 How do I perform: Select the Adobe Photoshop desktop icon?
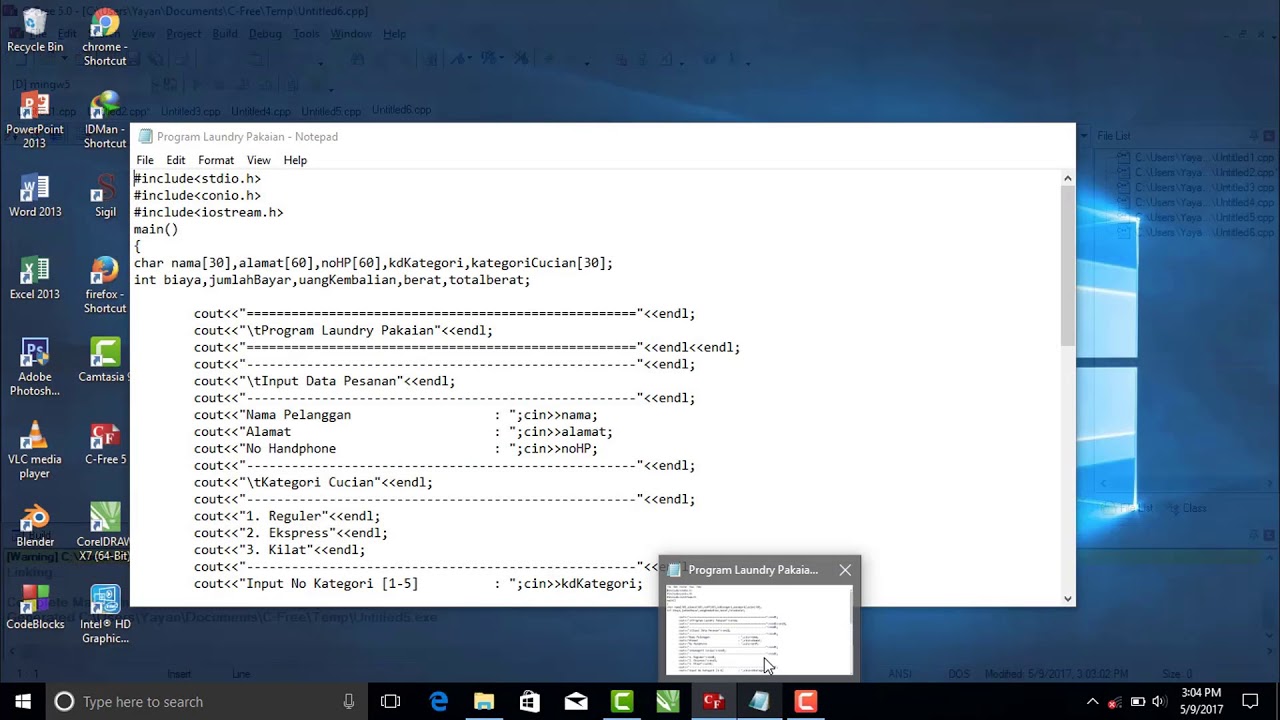pyautogui.click(x=34, y=367)
